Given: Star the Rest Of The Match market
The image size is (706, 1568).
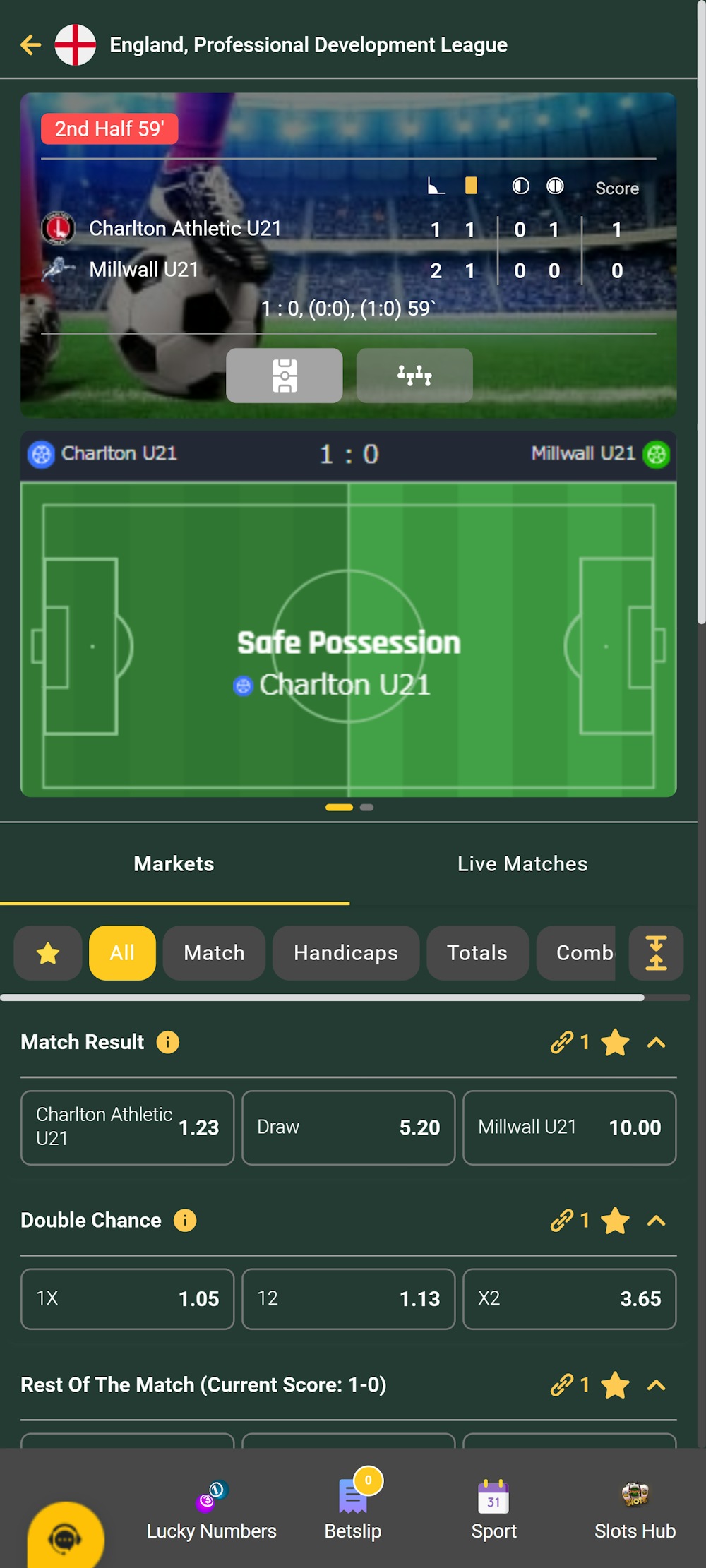Looking at the screenshot, I should click(x=614, y=1385).
